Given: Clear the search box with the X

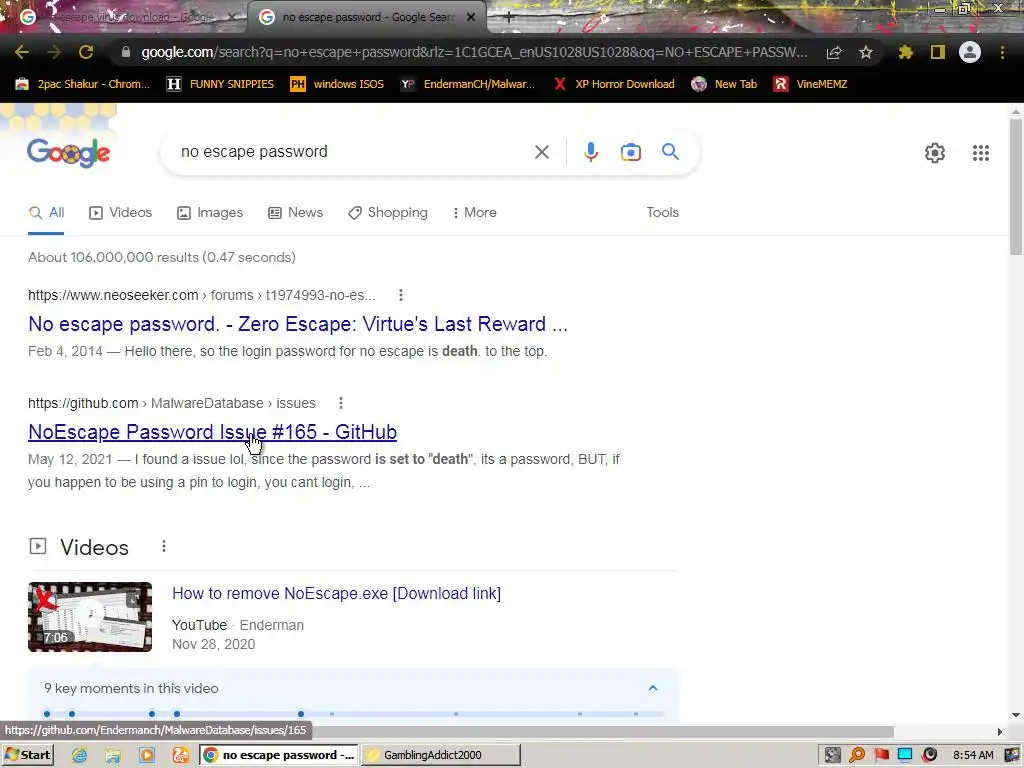Looking at the screenshot, I should [541, 152].
